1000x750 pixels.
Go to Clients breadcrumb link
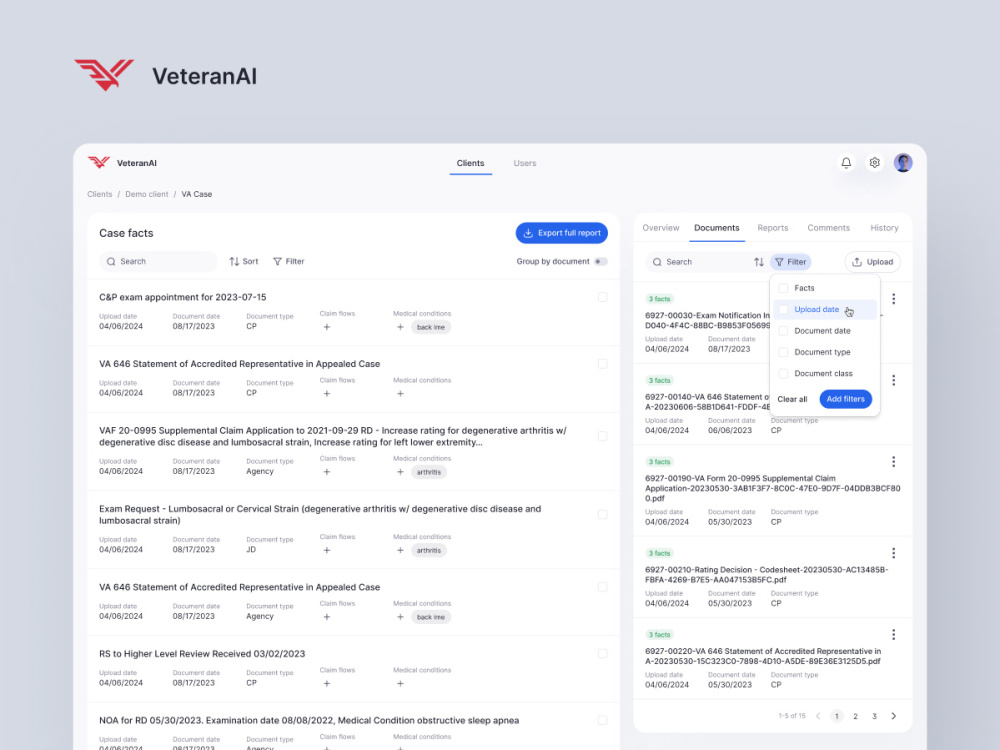tap(99, 194)
